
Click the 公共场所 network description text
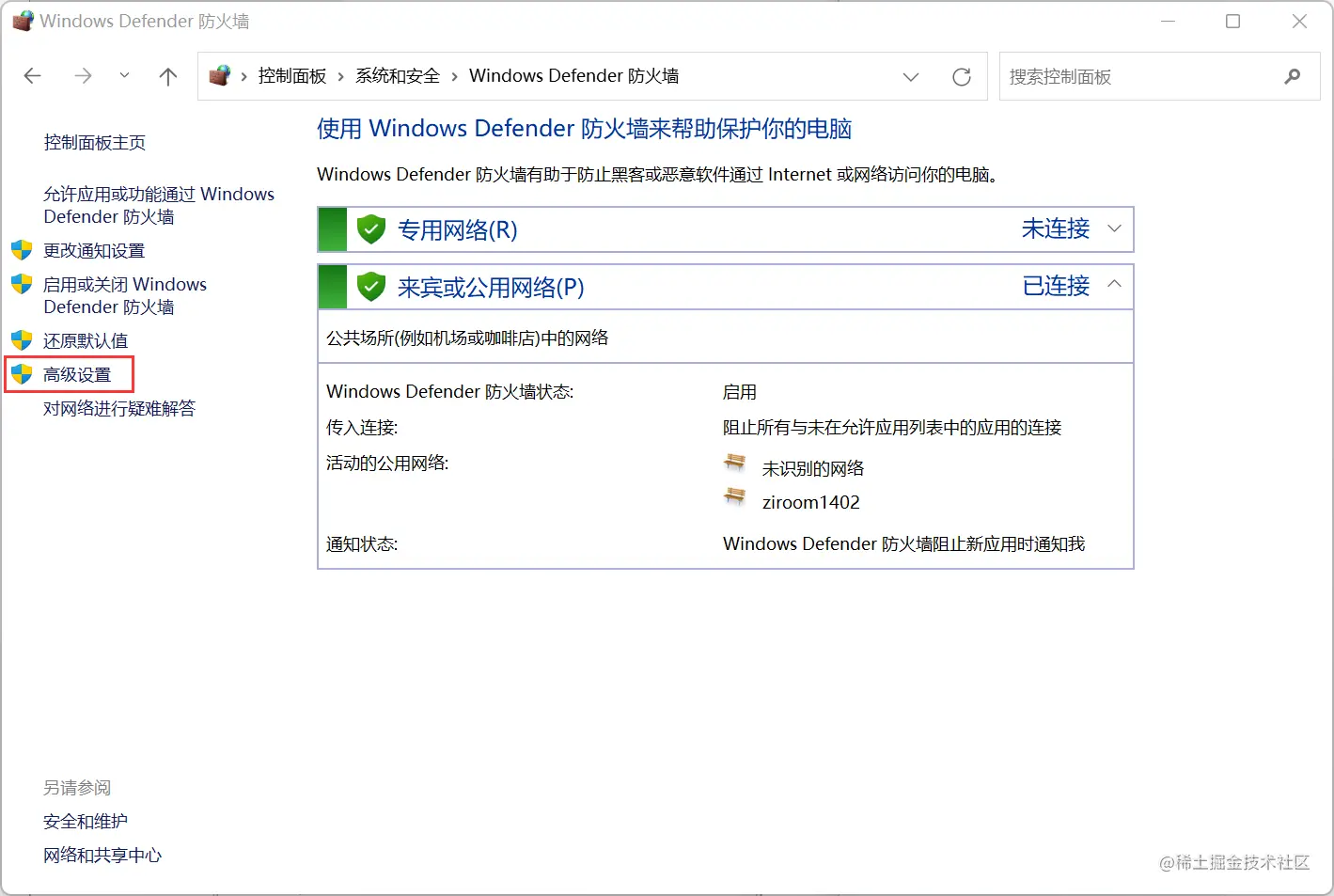(467, 338)
